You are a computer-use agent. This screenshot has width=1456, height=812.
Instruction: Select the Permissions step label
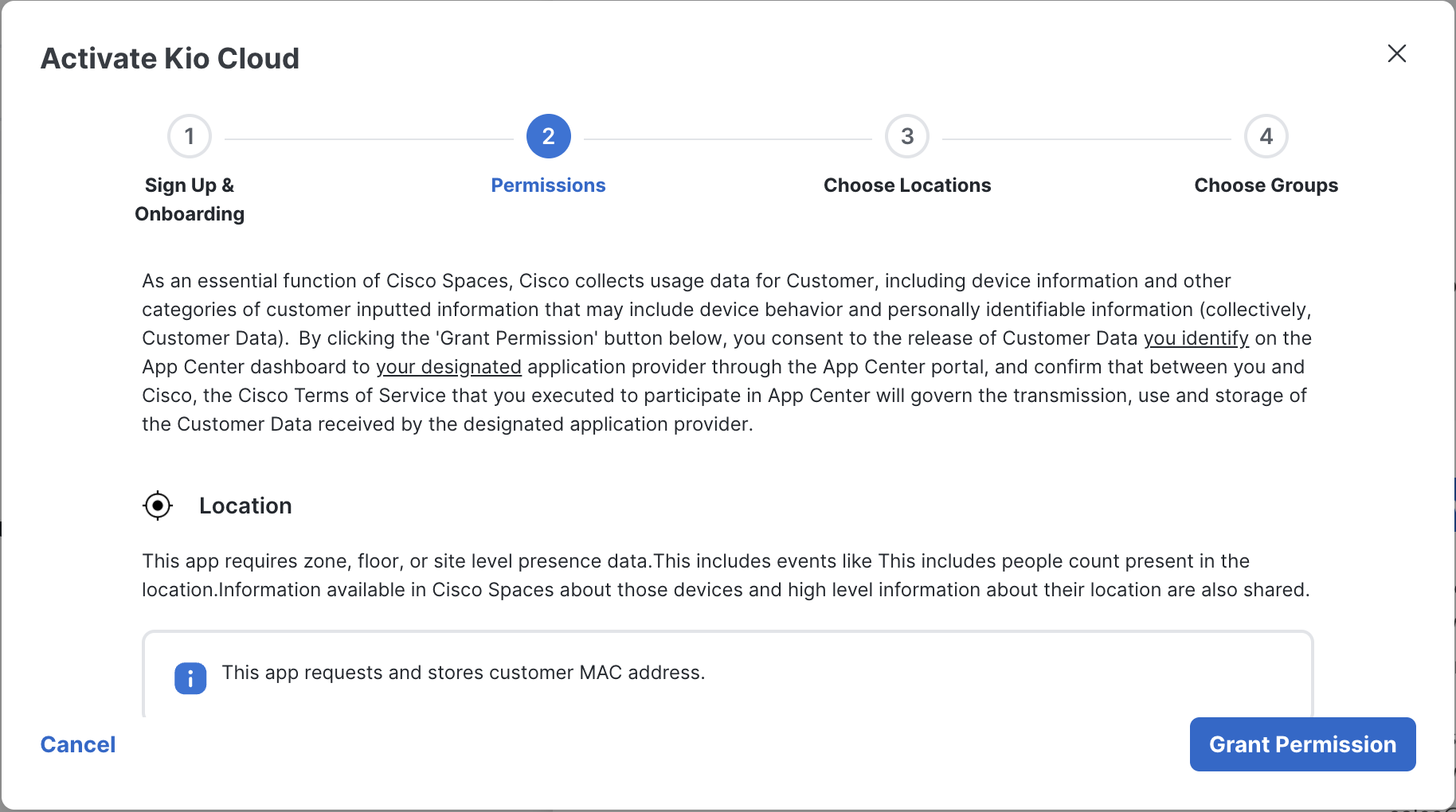[x=548, y=185]
